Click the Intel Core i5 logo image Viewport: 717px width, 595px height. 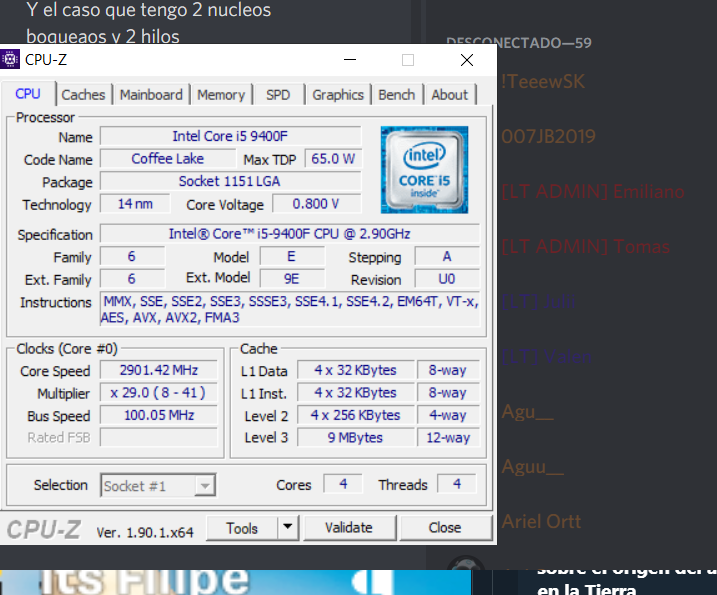pos(424,170)
